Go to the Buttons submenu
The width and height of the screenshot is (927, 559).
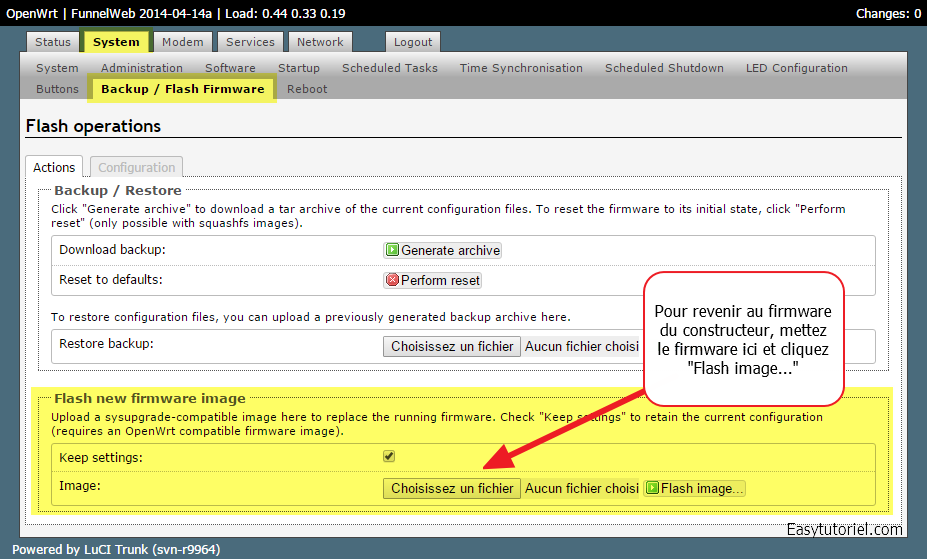click(57, 89)
